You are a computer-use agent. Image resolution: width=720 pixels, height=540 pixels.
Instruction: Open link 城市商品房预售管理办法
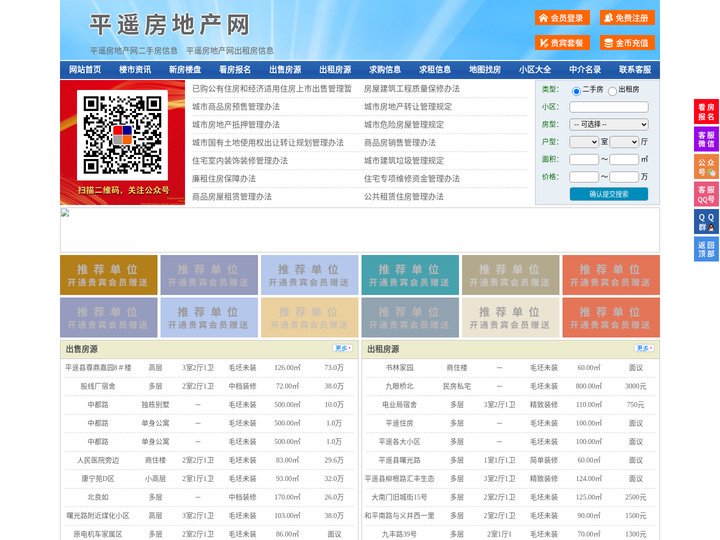236,107
